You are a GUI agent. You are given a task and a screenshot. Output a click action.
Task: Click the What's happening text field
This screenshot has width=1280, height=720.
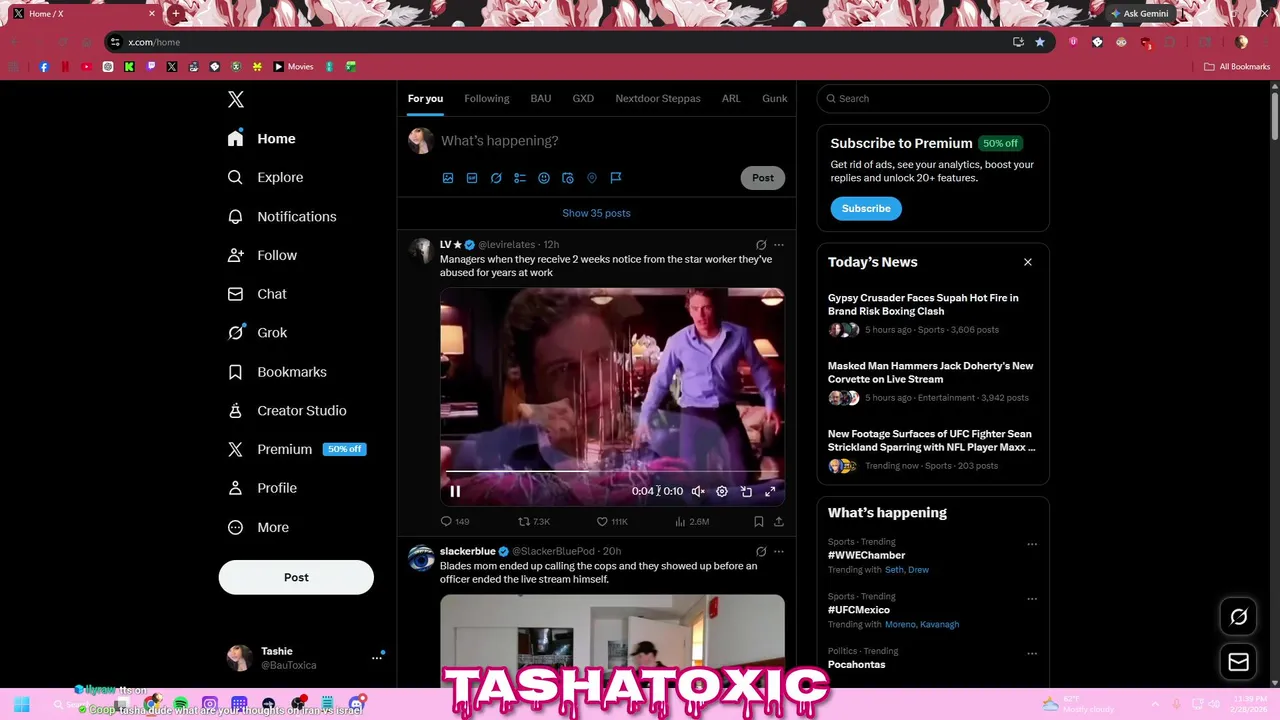click(x=610, y=141)
